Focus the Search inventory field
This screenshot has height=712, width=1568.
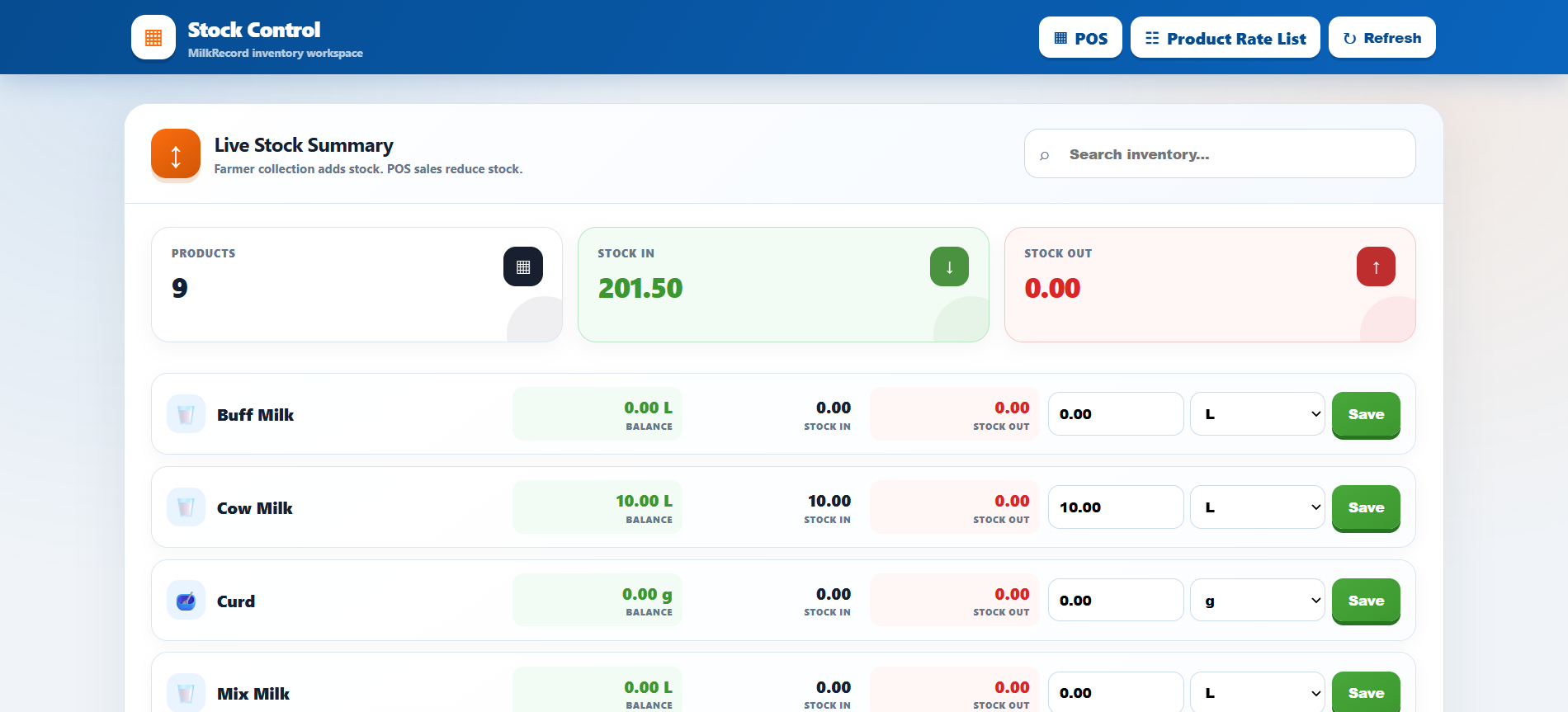[x=1220, y=153]
